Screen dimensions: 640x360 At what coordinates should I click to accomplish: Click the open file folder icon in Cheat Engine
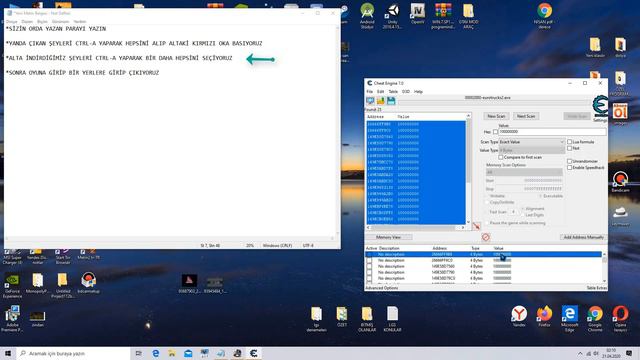[x=381, y=101]
